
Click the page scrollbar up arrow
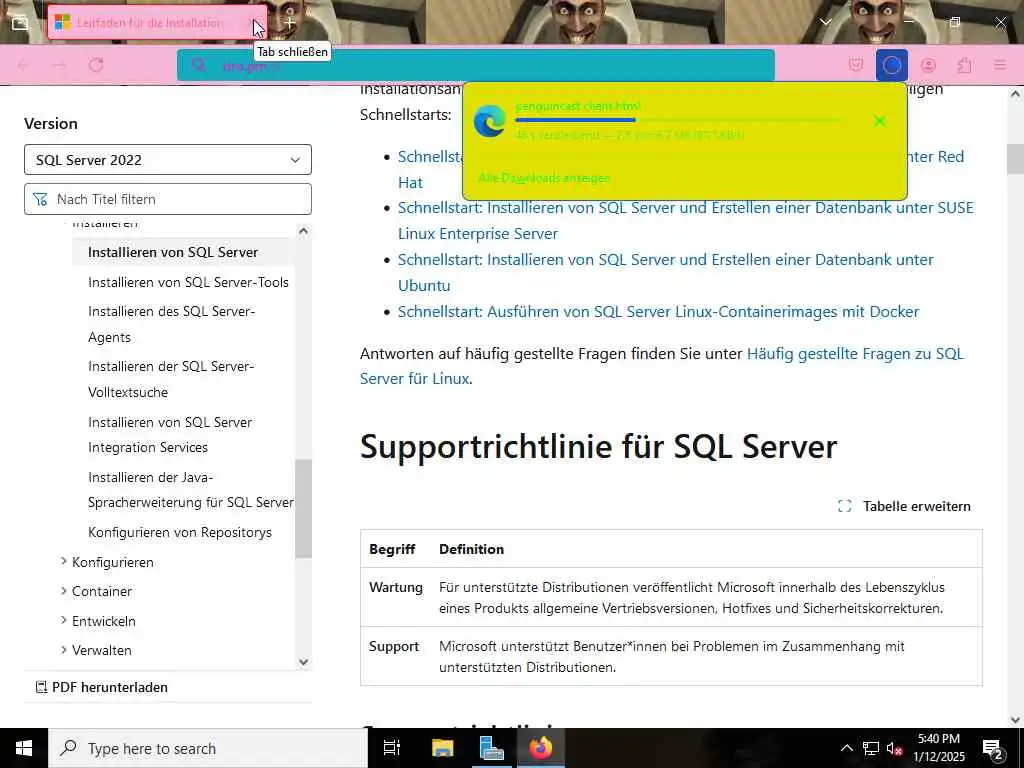[x=1016, y=94]
